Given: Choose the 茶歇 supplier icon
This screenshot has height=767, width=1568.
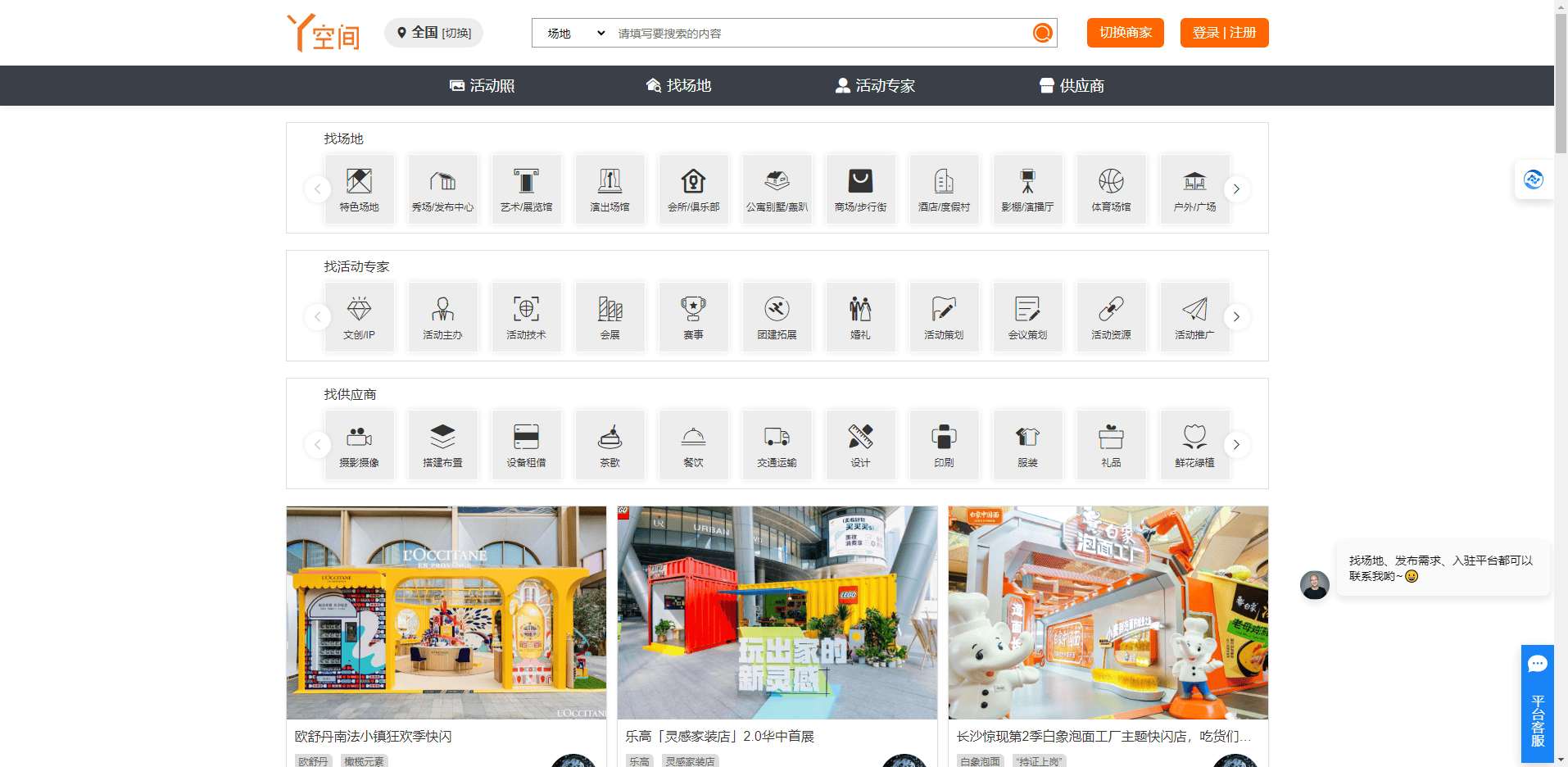Looking at the screenshot, I should tap(610, 445).
